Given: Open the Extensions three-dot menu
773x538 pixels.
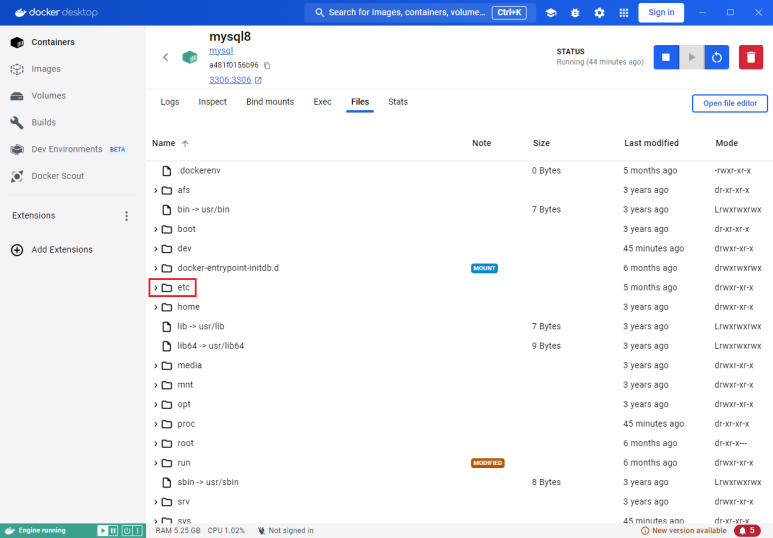Looking at the screenshot, I should tap(127, 216).
